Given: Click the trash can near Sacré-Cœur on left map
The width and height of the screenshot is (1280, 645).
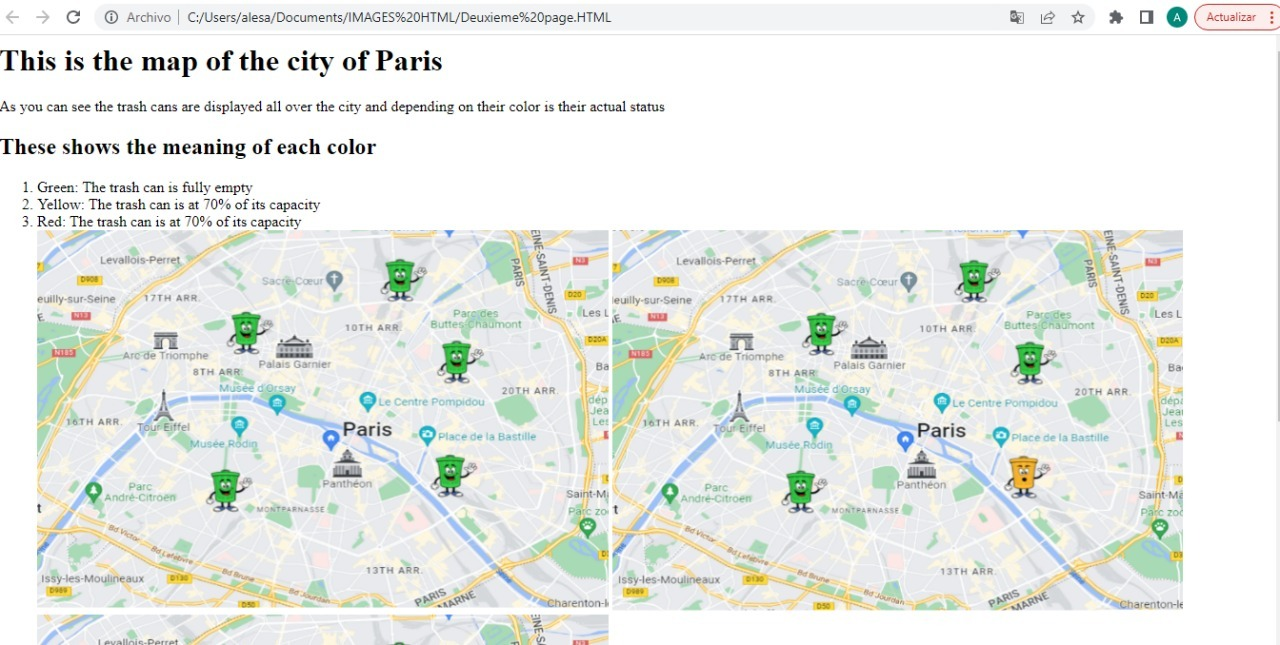Looking at the screenshot, I should pos(401,280).
